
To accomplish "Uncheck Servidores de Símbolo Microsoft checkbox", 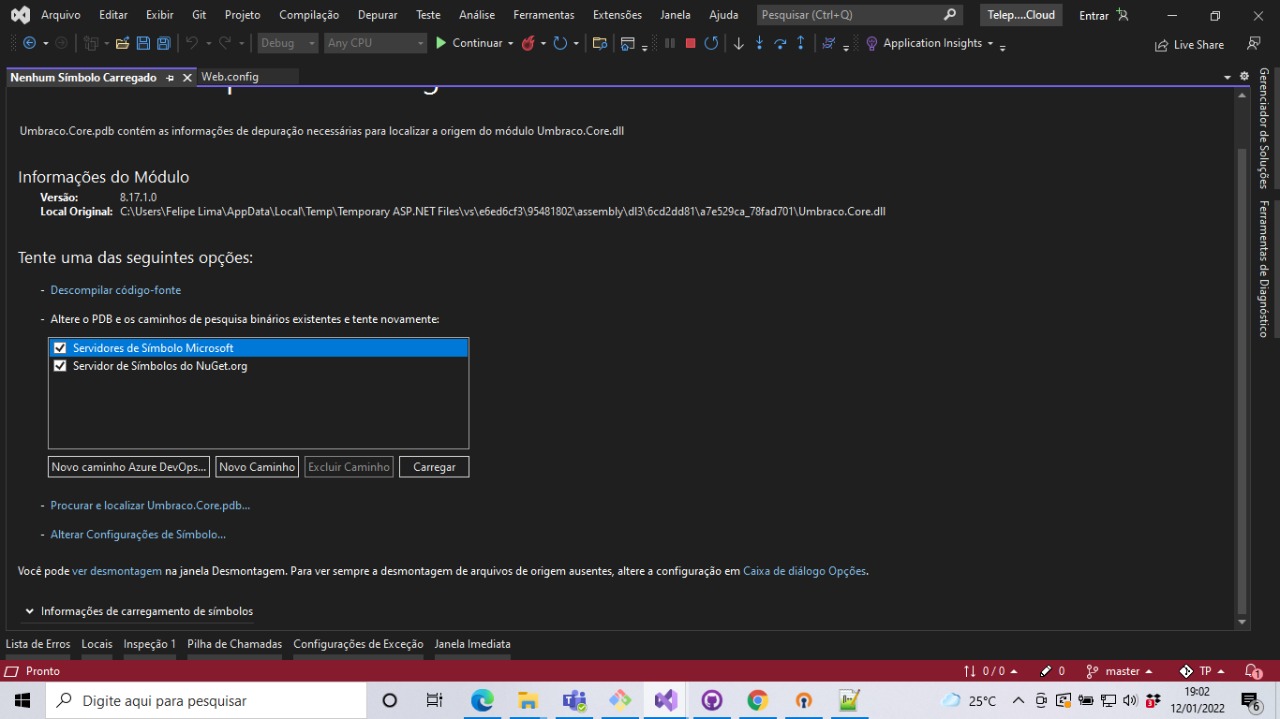I will (60, 348).
